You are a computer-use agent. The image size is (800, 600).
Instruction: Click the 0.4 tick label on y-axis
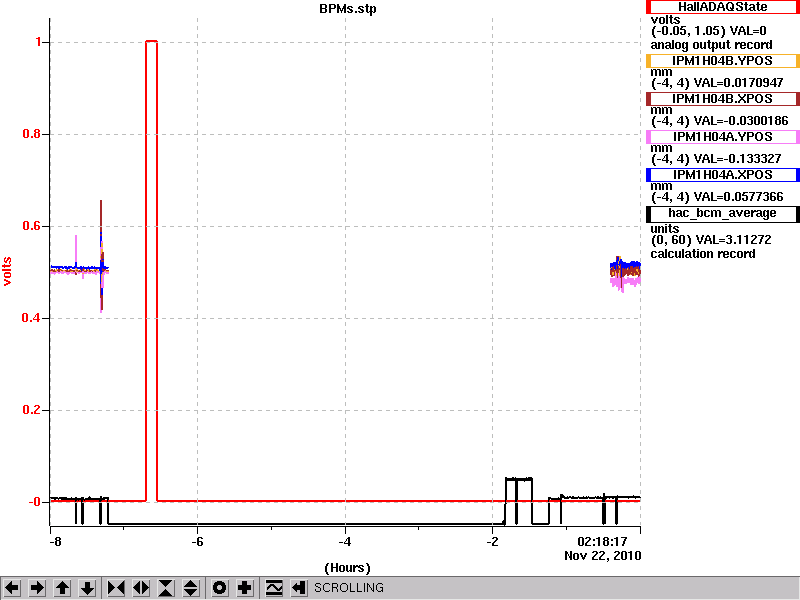point(32,318)
